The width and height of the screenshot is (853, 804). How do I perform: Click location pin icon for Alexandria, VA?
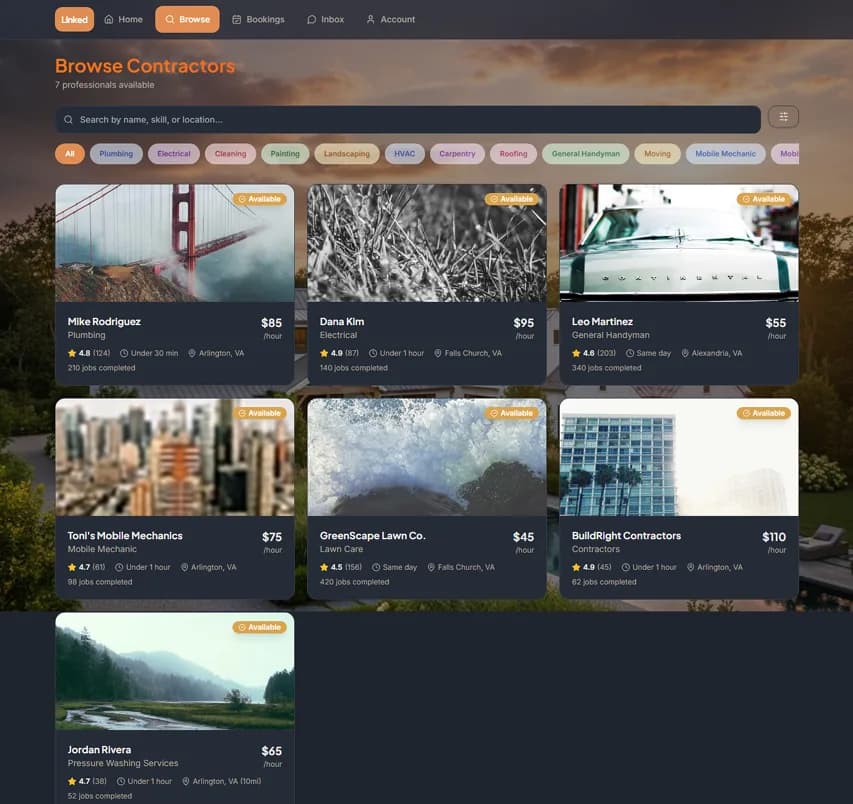click(685, 353)
